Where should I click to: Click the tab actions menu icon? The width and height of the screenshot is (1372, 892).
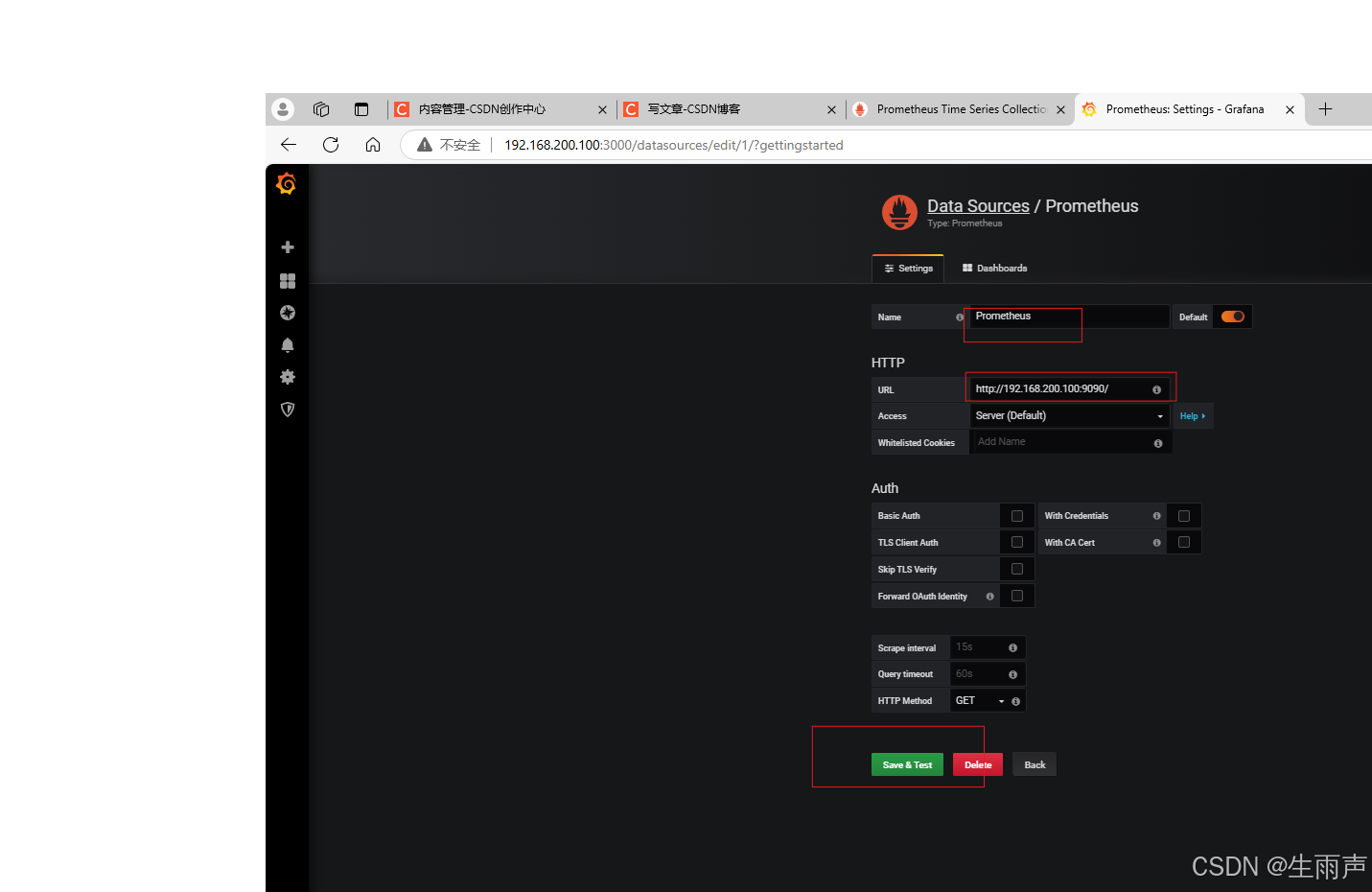click(x=361, y=109)
